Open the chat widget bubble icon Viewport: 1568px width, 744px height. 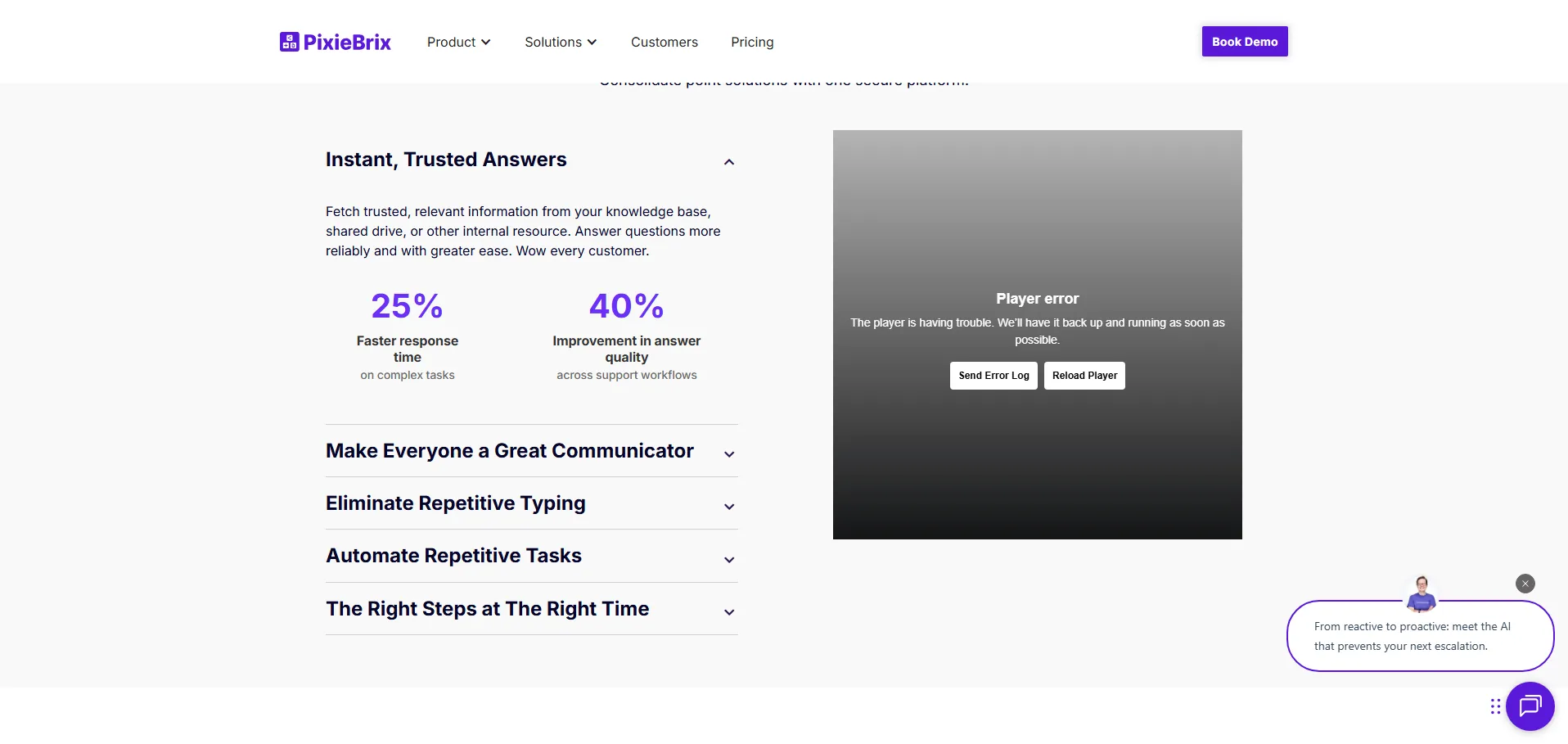1530,706
